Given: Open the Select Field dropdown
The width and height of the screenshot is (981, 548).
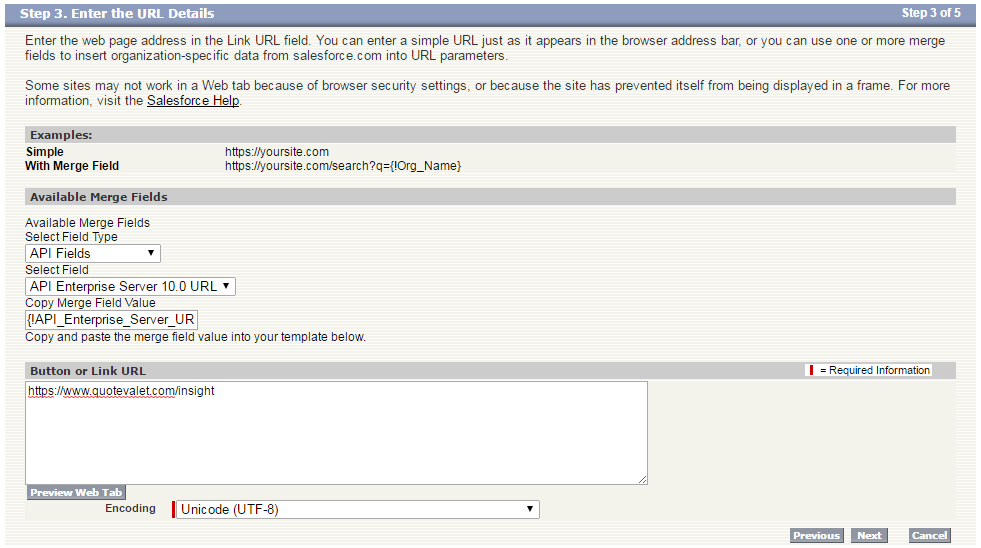Looking at the screenshot, I should (130, 286).
